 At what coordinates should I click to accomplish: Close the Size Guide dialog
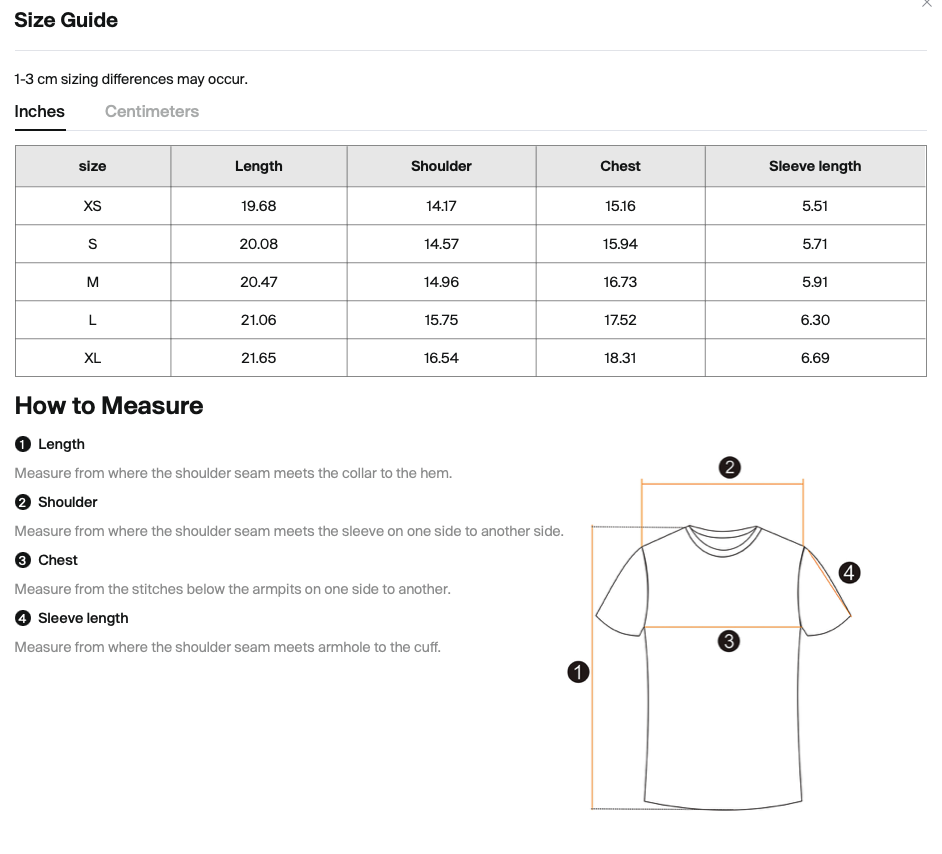click(926, 4)
